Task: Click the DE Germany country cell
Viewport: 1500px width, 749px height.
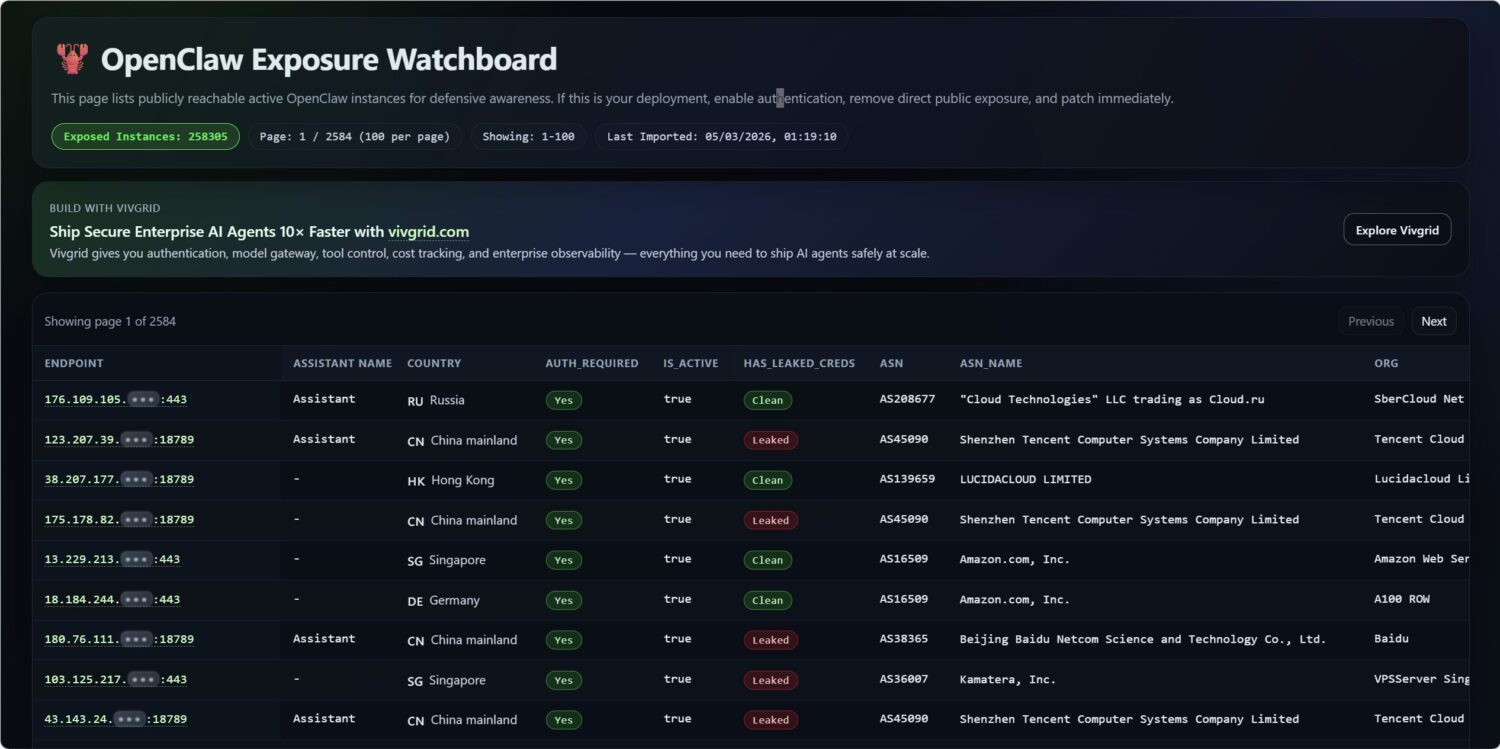Action: pyautogui.click(x=444, y=600)
